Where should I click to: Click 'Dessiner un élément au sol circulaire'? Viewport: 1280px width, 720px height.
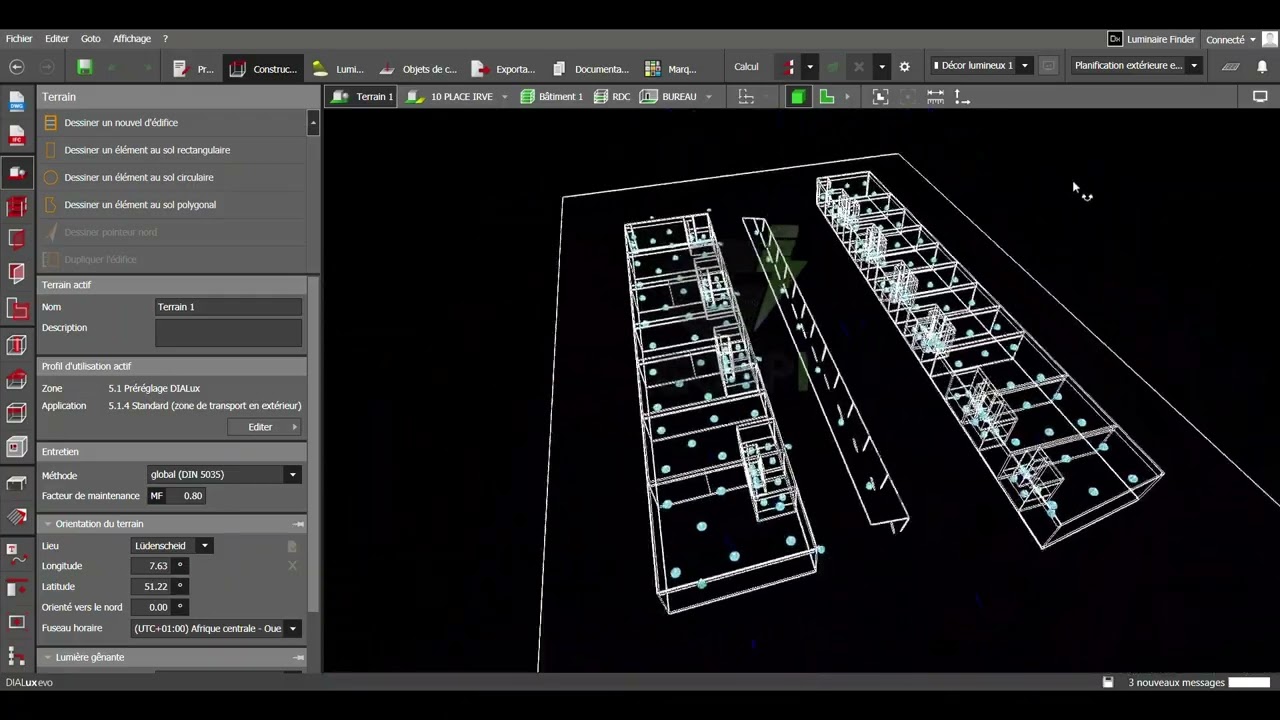(x=139, y=178)
